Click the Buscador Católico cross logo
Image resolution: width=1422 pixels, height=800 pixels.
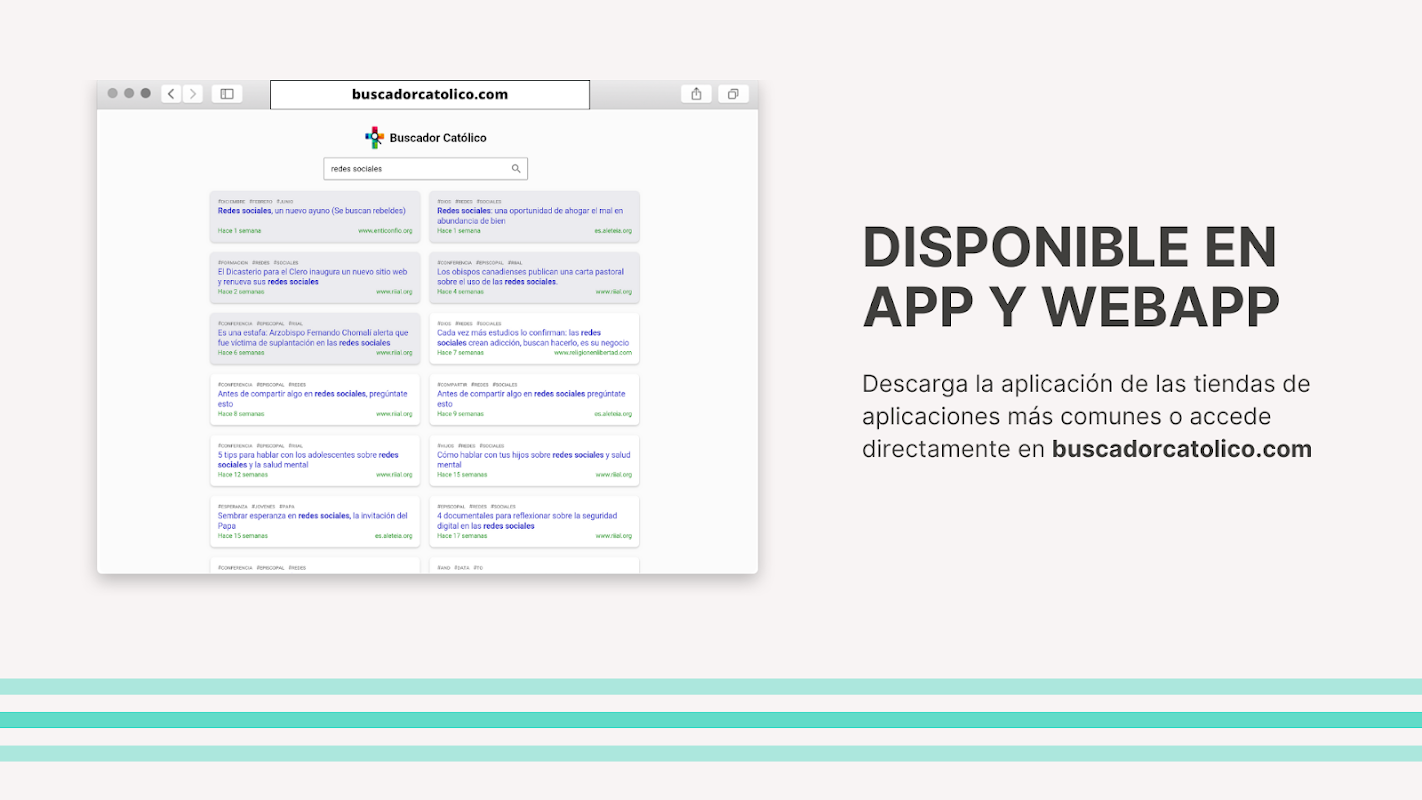(374, 138)
